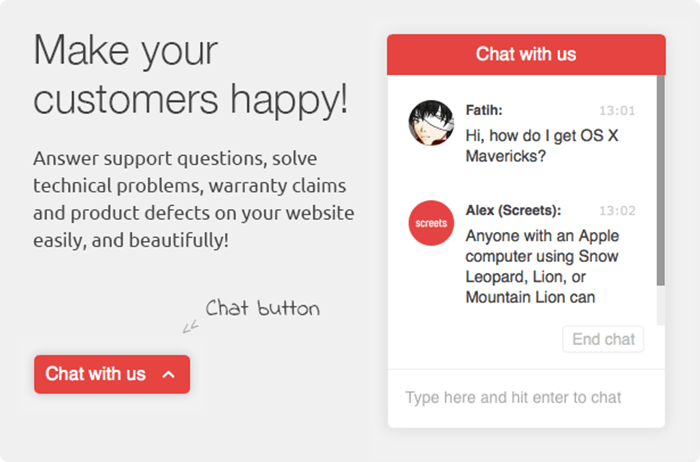Click Fatih's OS X Mavericks question
Screen dimensions: 700x462
(543, 145)
